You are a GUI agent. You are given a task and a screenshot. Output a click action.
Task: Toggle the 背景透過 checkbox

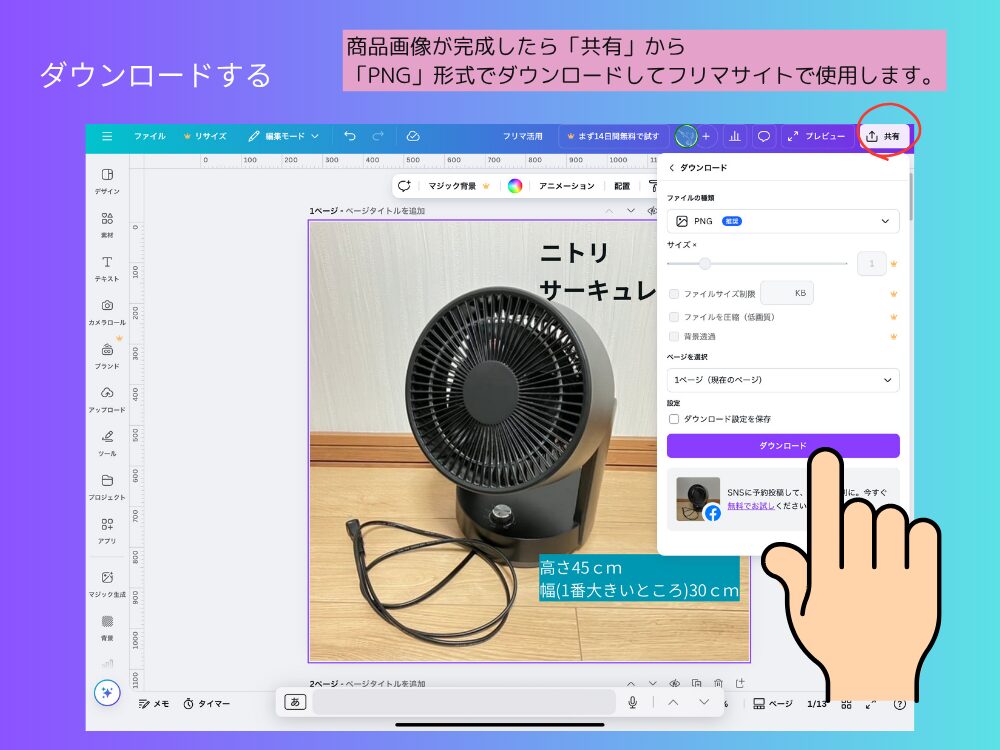coord(674,336)
